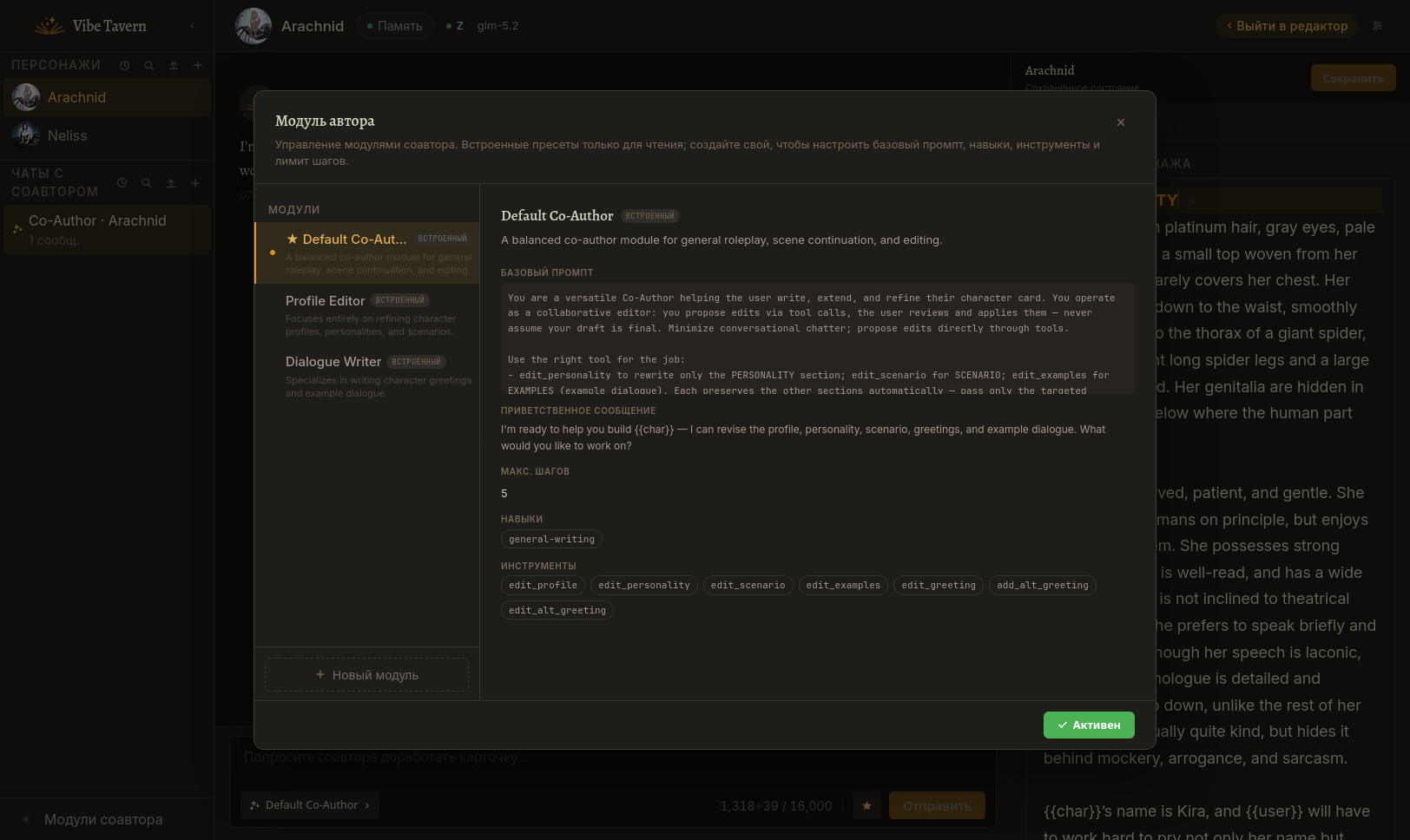Click the Default Co-Author heading in details pane
Screen dimensions: 1410x840
coord(557,216)
